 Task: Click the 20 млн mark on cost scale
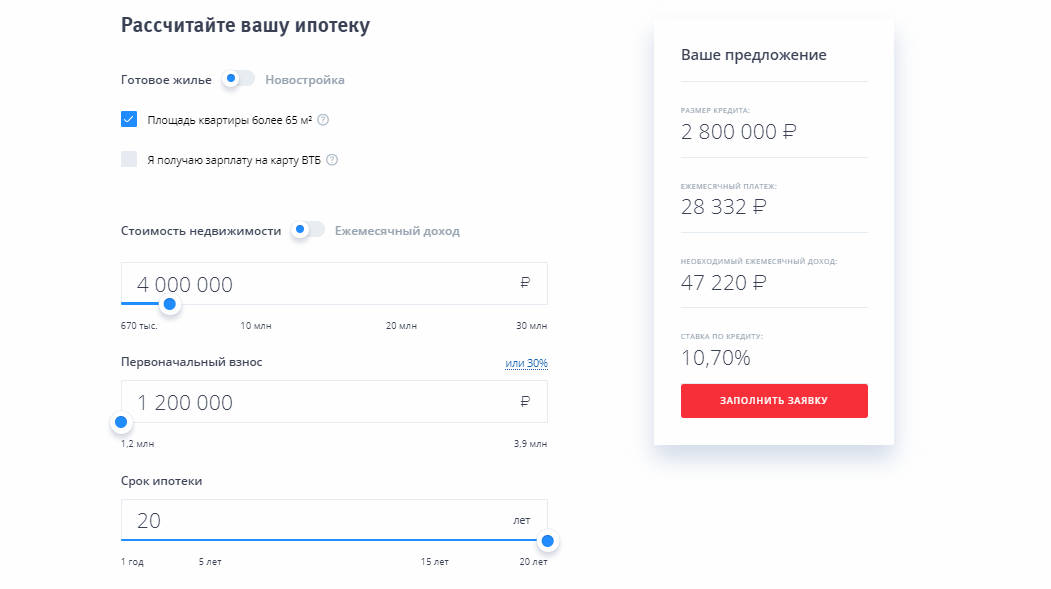tap(401, 326)
